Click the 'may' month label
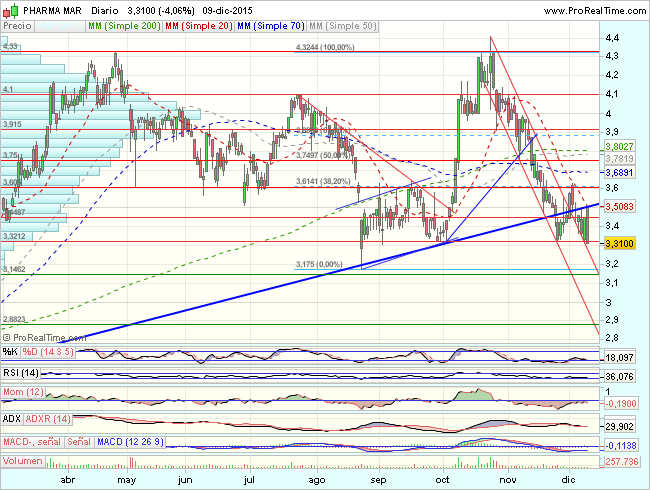650x490 pixels. point(127,480)
